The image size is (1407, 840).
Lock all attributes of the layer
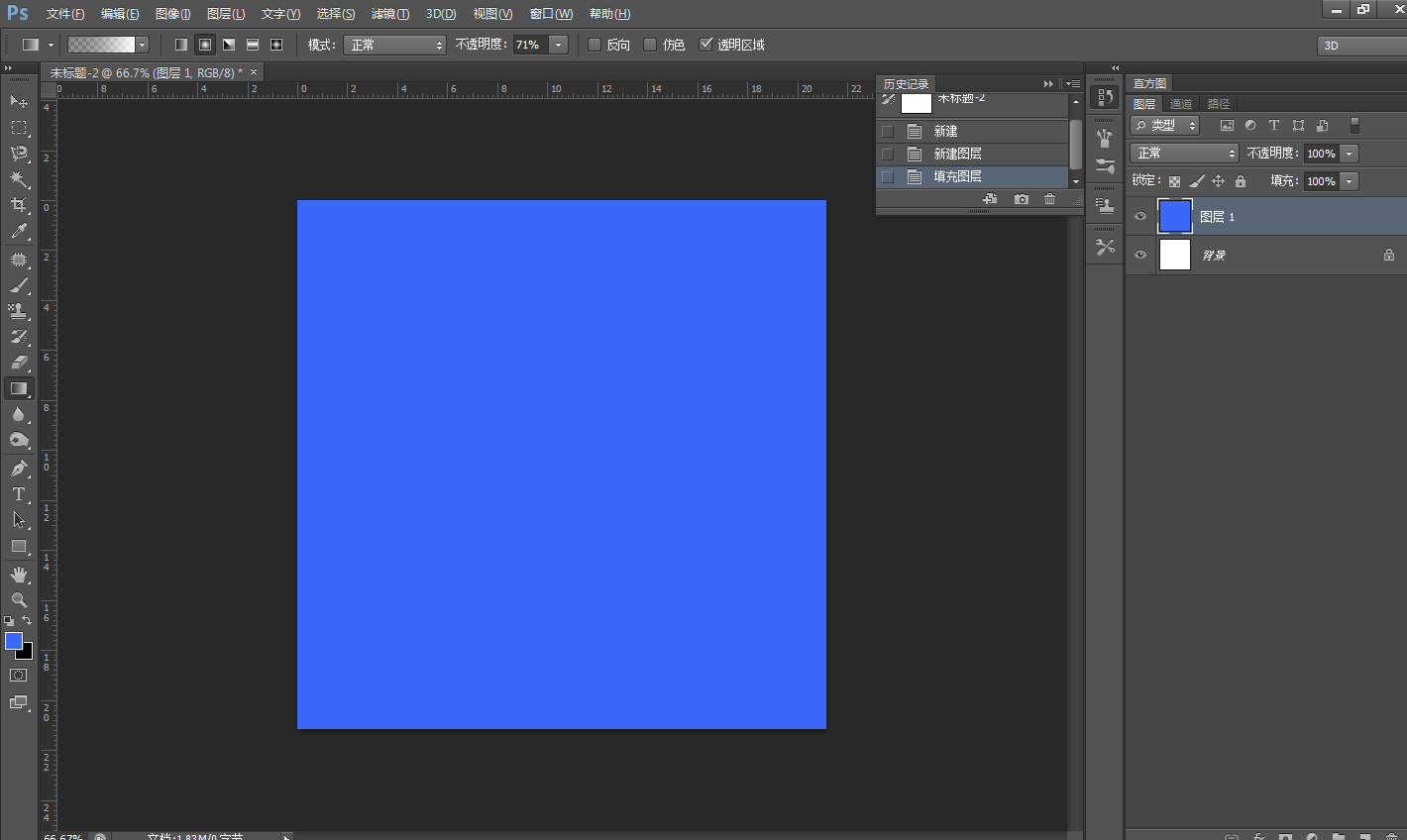point(1241,181)
